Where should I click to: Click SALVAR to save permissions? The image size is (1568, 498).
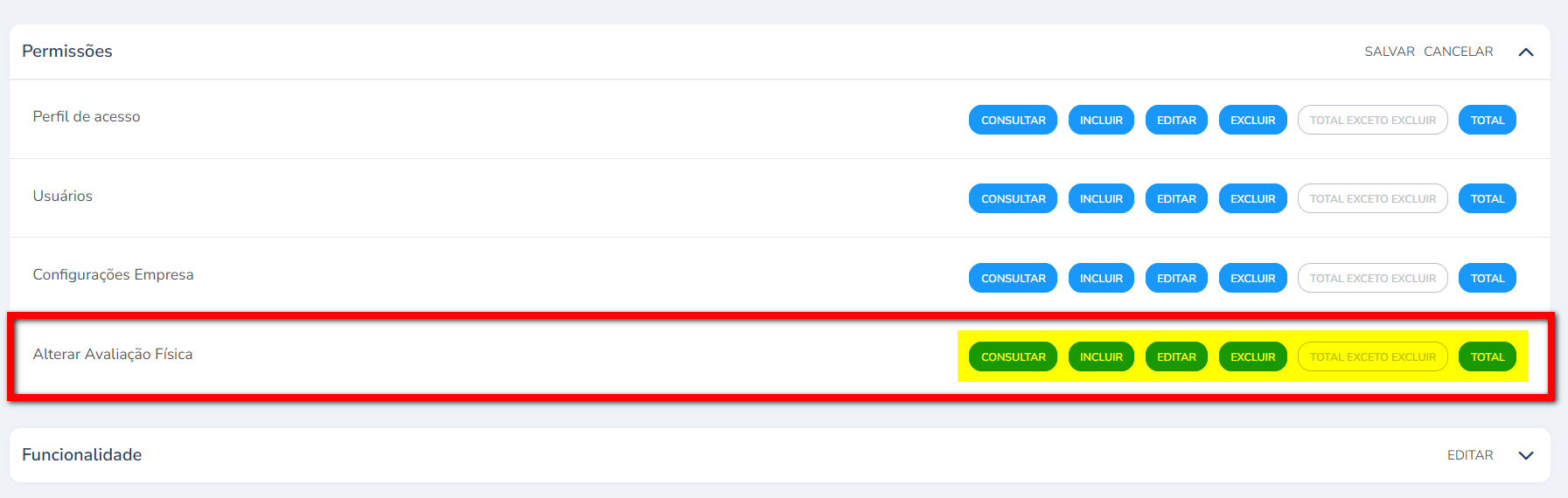(x=1389, y=52)
